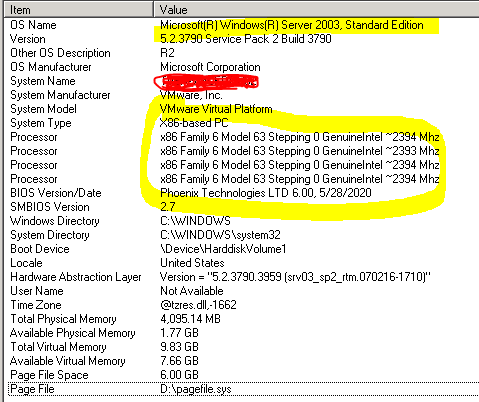Select the Boot Device row label
Screen dimensions: 479x402
(x=40, y=249)
